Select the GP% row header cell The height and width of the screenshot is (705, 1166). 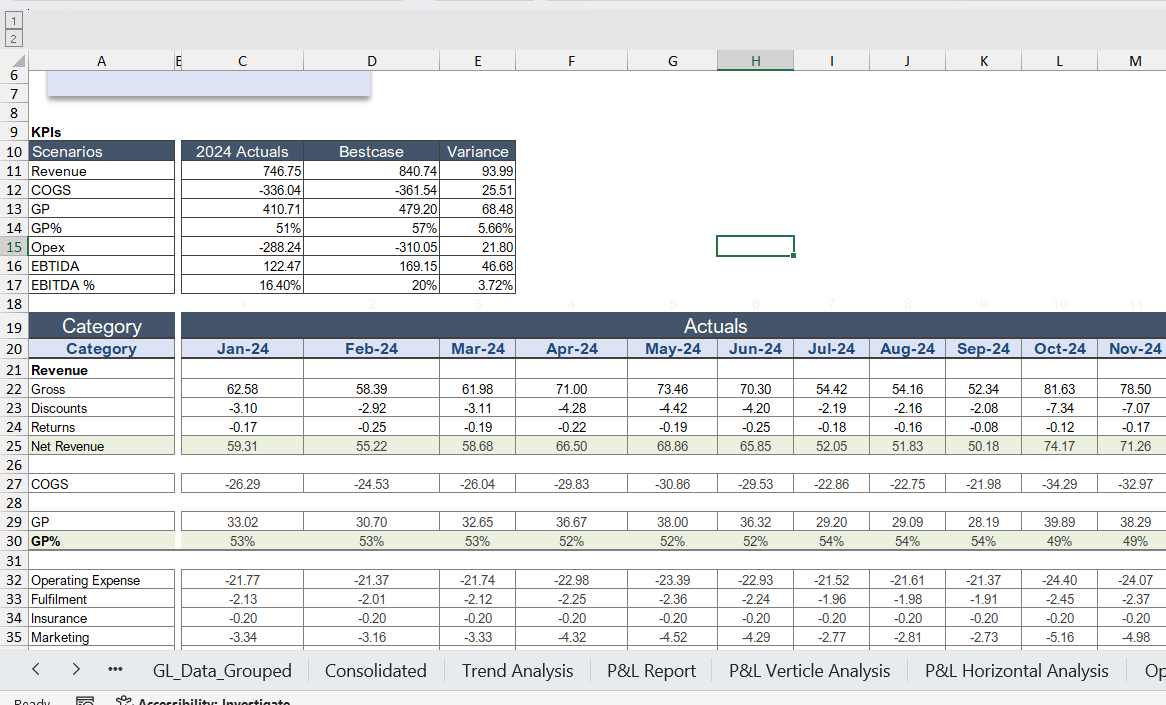[101, 539]
